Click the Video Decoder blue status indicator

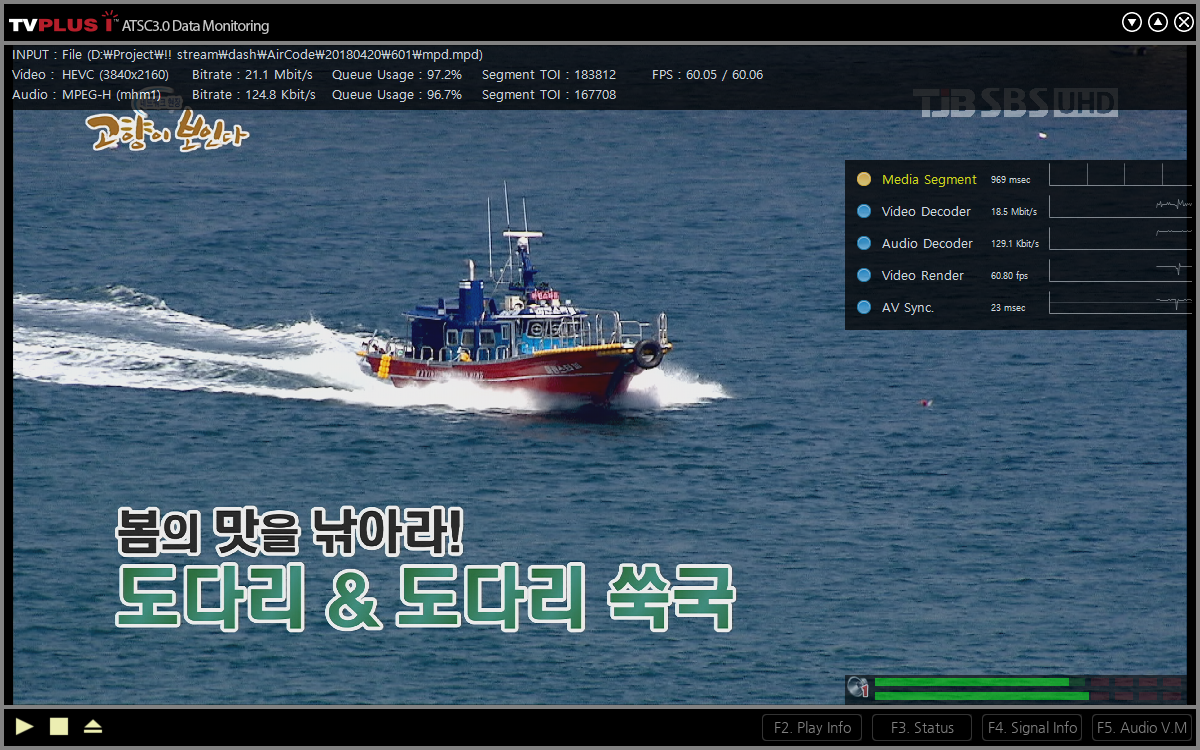tap(864, 212)
